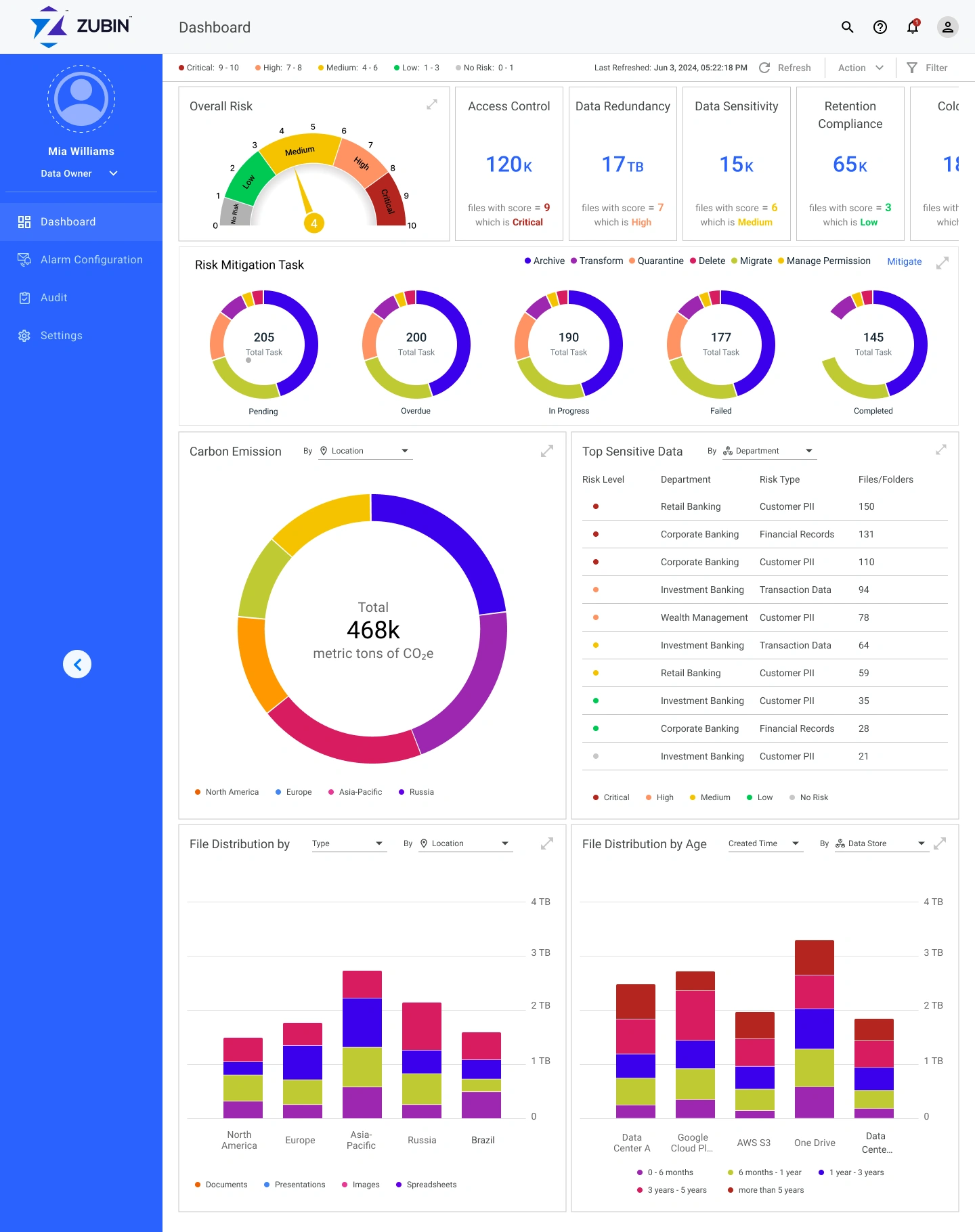Expand File Distribution by Age panel

(940, 843)
